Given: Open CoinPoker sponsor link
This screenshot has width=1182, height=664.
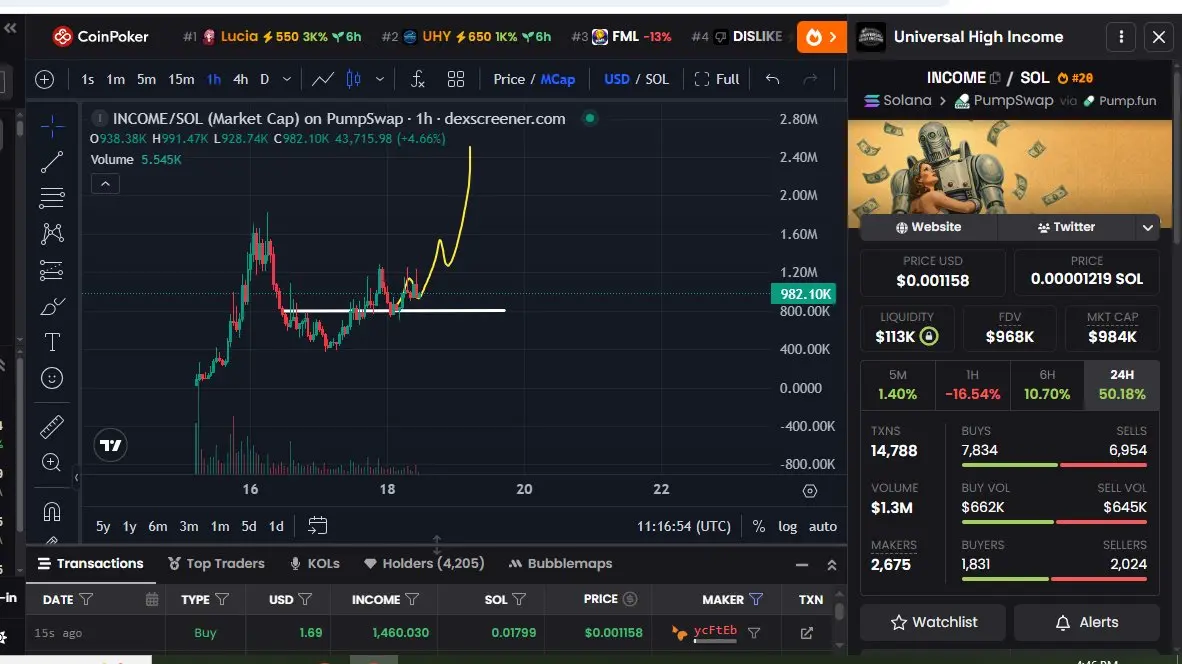Looking at the screenshot, I should [x=101, y=36].
